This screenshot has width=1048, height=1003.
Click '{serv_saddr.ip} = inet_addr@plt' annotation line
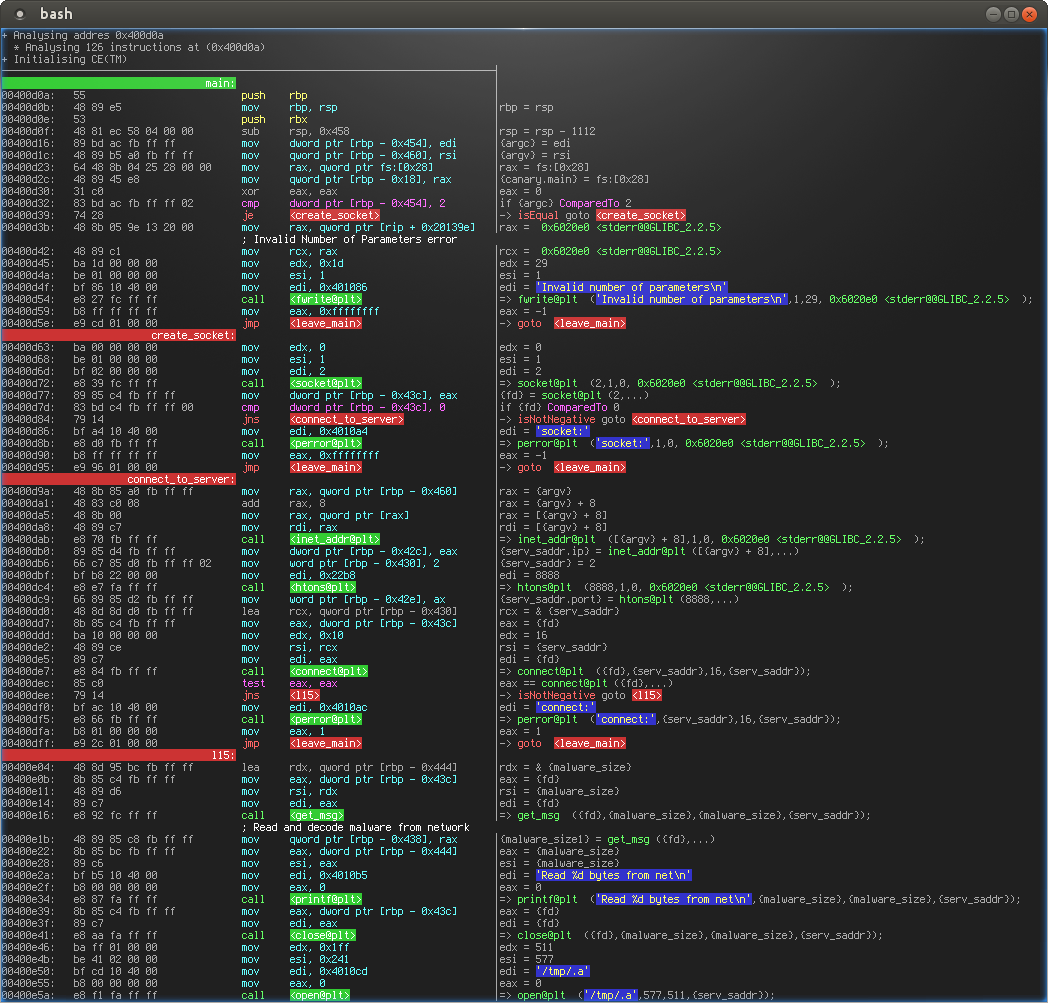[x=649, y=551]
